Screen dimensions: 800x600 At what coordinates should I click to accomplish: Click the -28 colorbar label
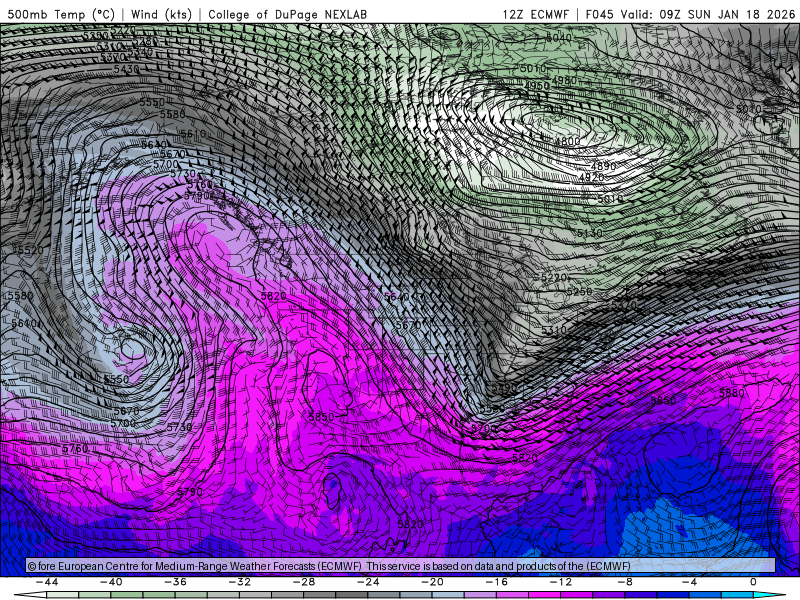click(304, 582)
